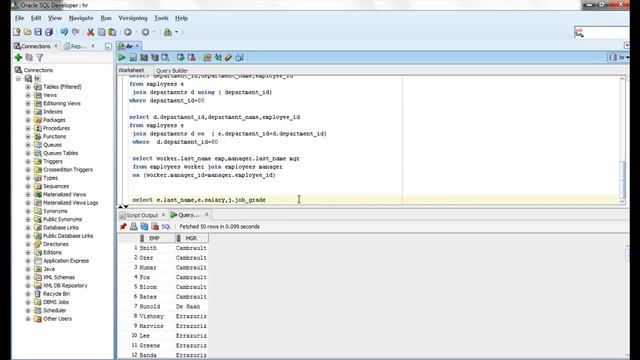Click the Filter funnel icon
Screen dimensions: 640x360
tap(40, 58)
